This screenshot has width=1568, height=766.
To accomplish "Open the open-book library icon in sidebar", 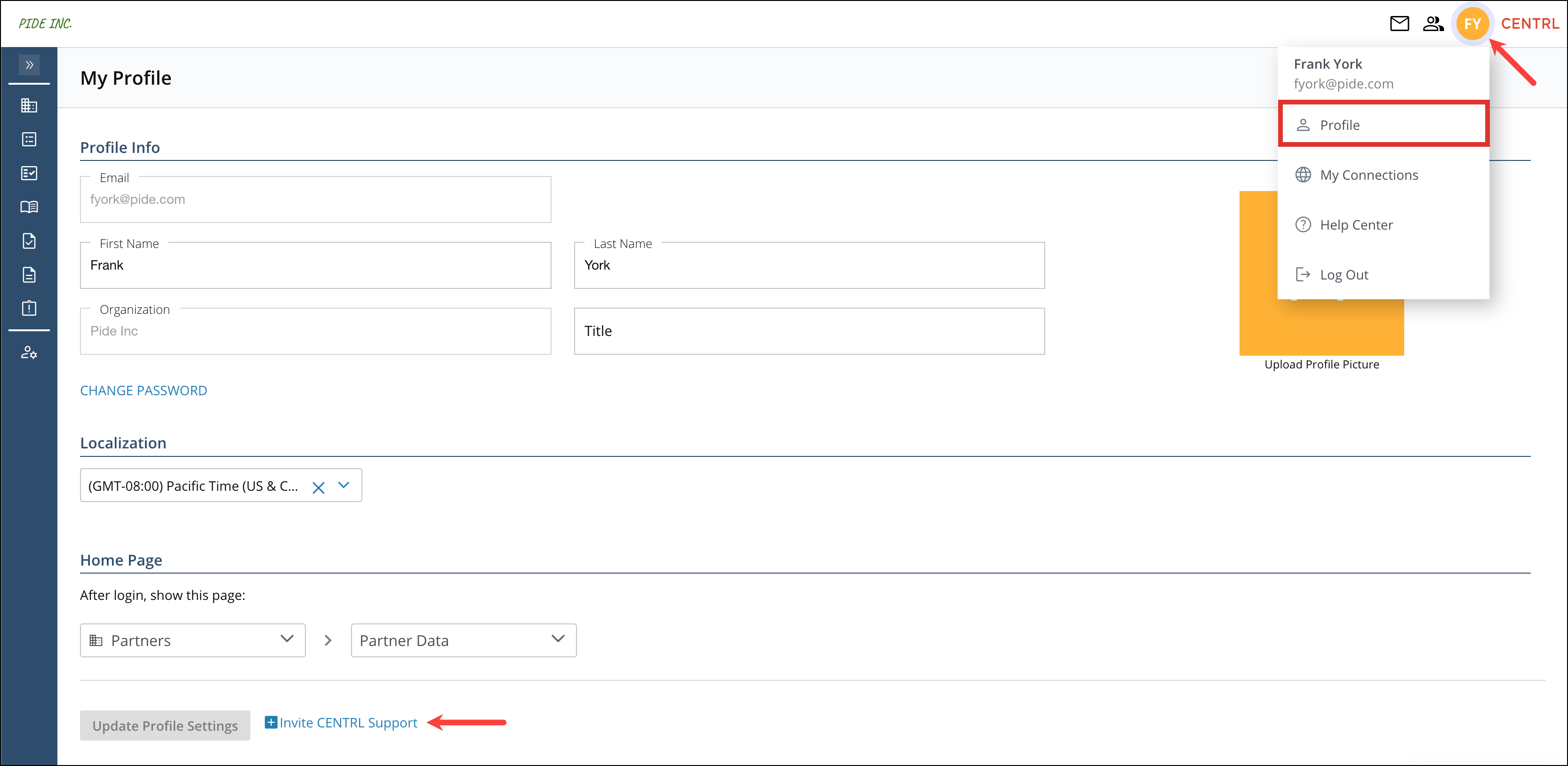I will click(29, 207).
